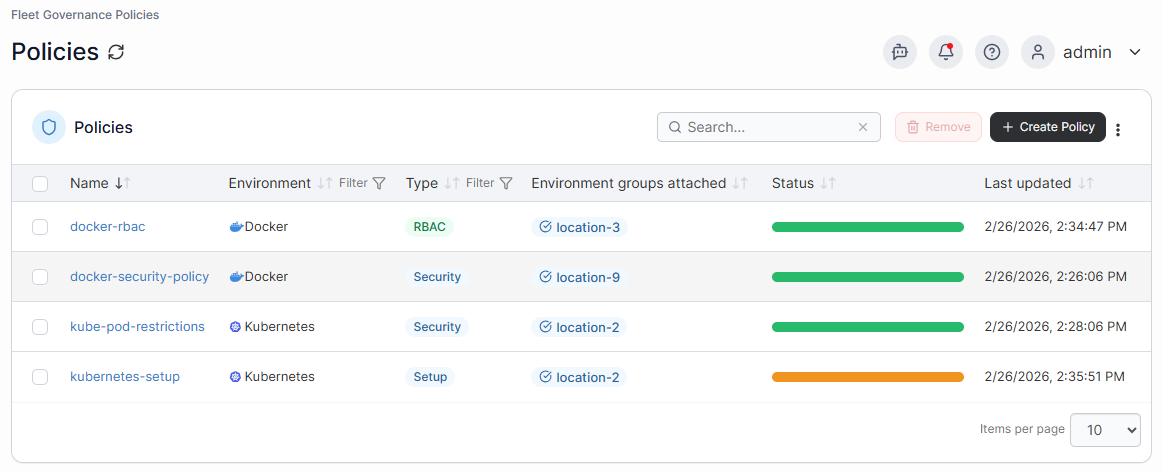The height and width of the screenshot is (473, 1163).
Task: Select the docker-rbac row checkbox
Action: tap(40, 227)
